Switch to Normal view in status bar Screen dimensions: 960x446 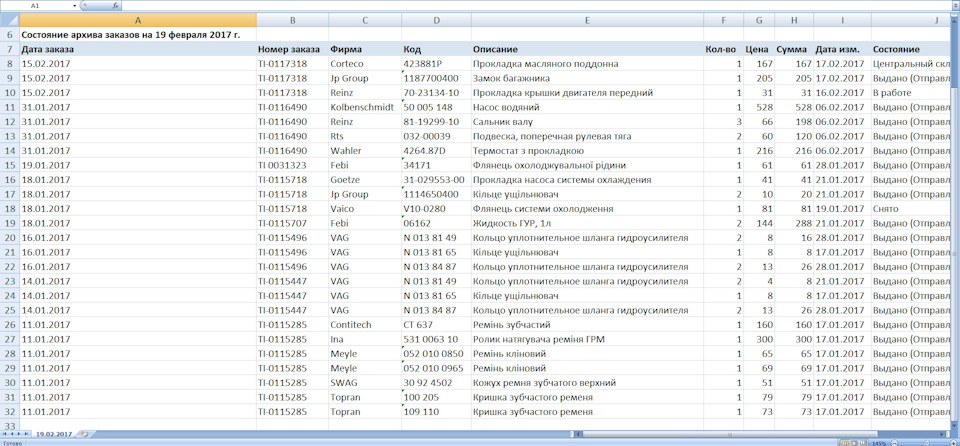coord(846,442)
